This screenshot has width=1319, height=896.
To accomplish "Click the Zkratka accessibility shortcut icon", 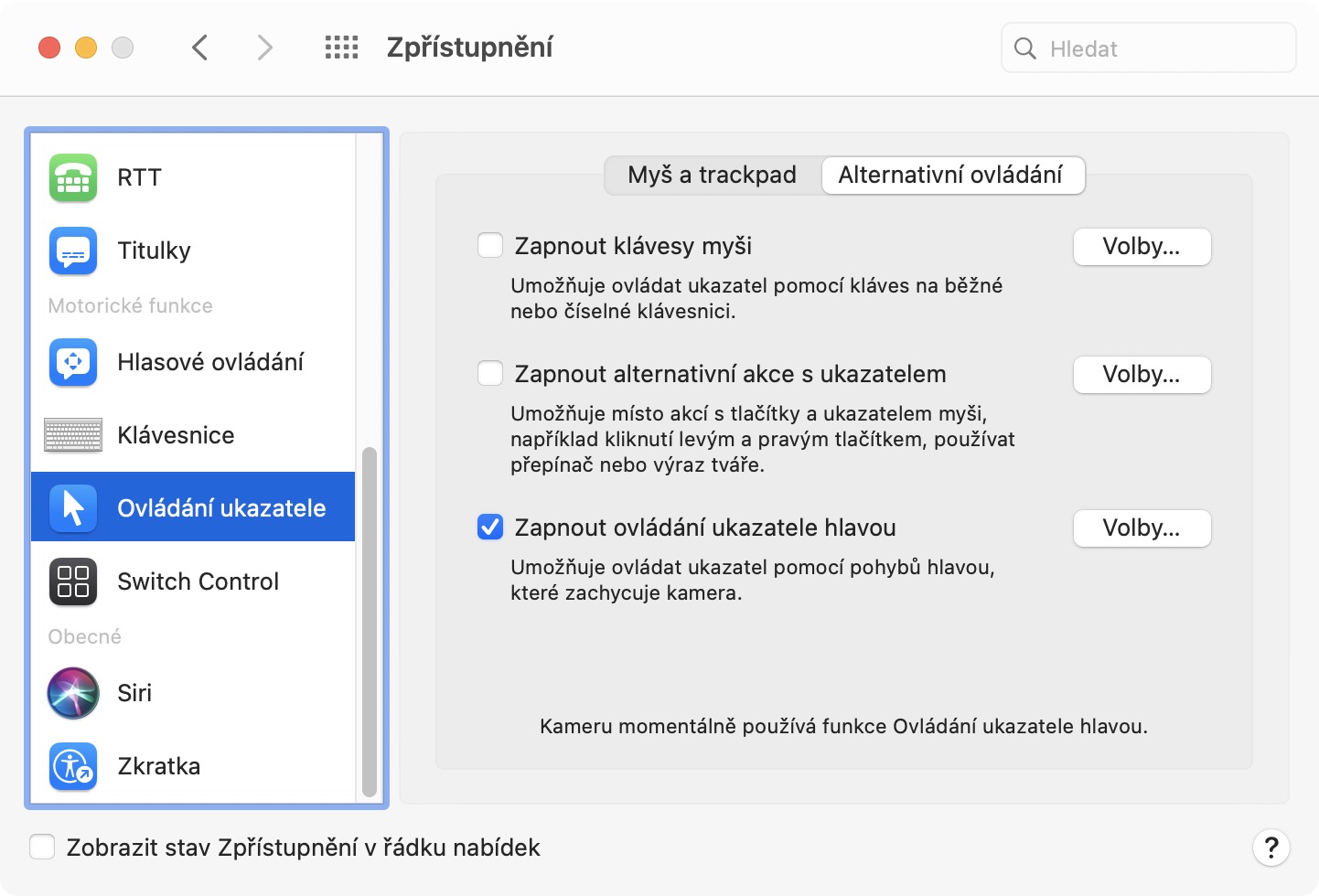I will [73, 766].
